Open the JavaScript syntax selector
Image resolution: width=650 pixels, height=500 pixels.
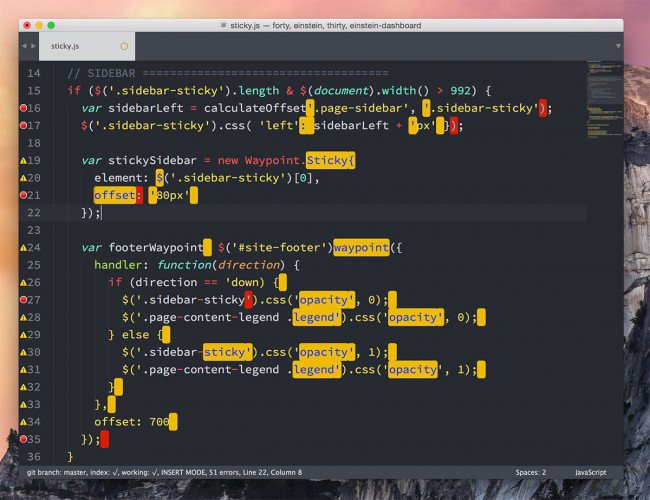pos(590,472)
